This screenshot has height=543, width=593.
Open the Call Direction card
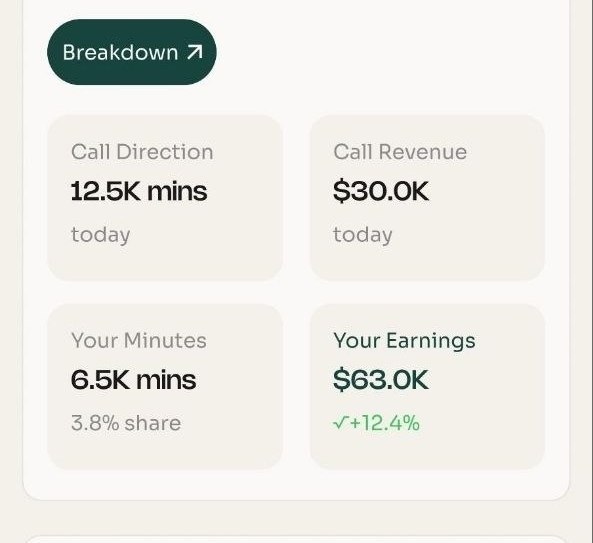(x=165, y=198)
